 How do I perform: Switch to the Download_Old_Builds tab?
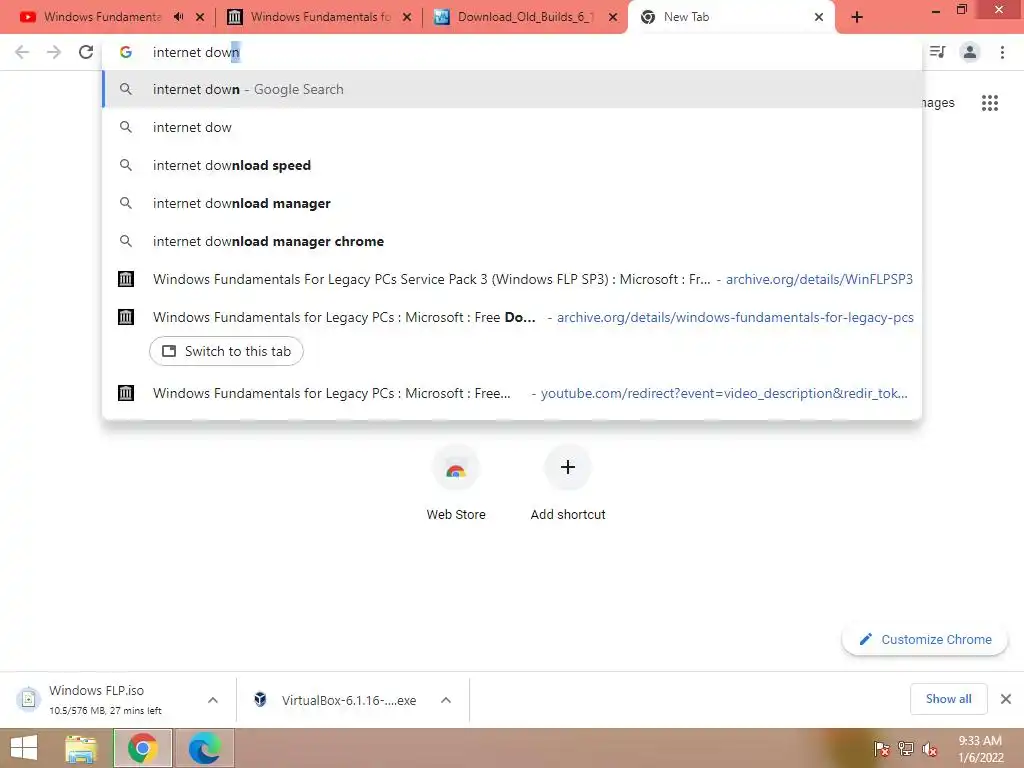pyautogui.click(x=516, y=17)
